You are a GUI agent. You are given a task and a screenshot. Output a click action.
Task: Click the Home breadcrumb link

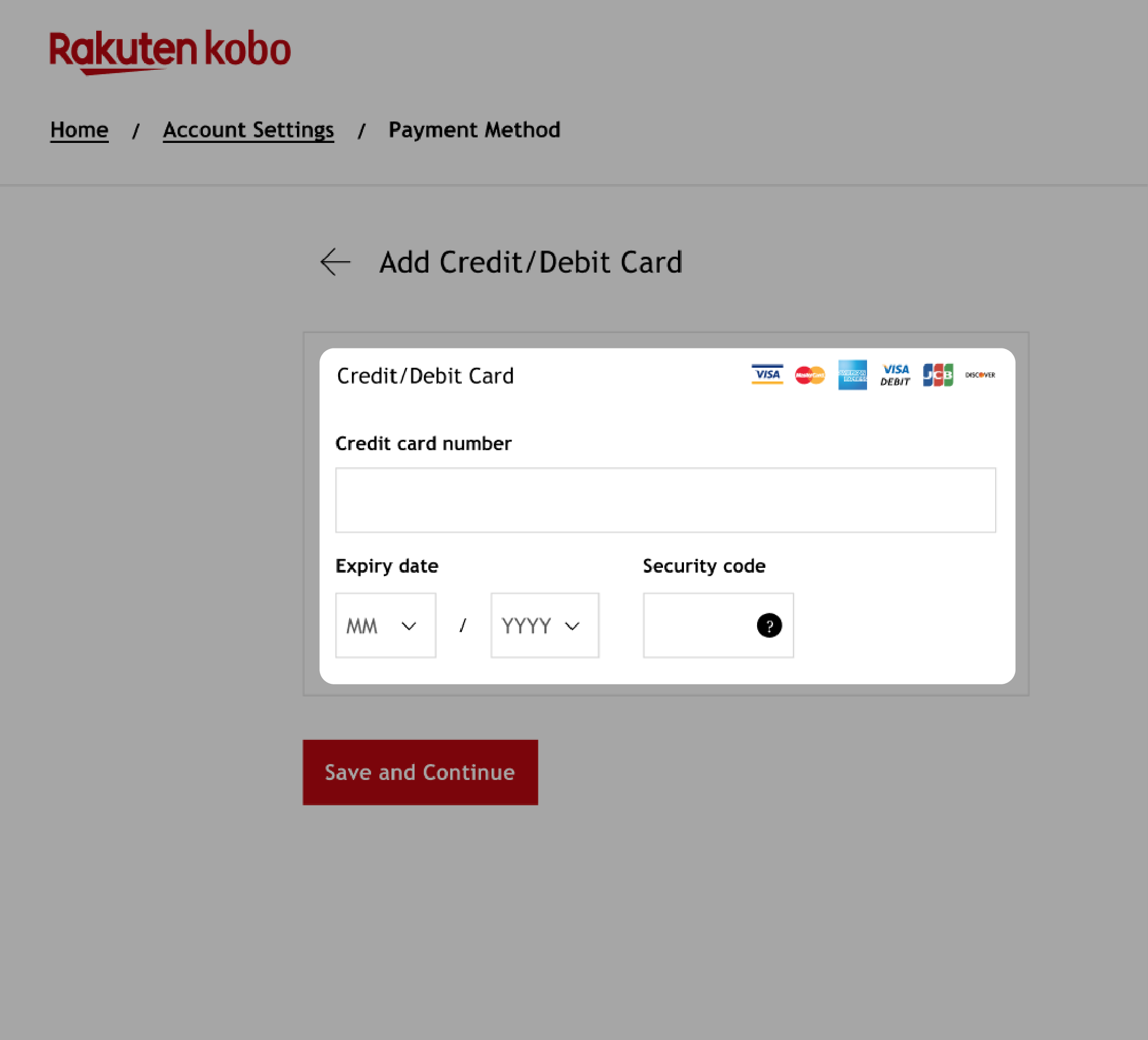click(79, 129)
